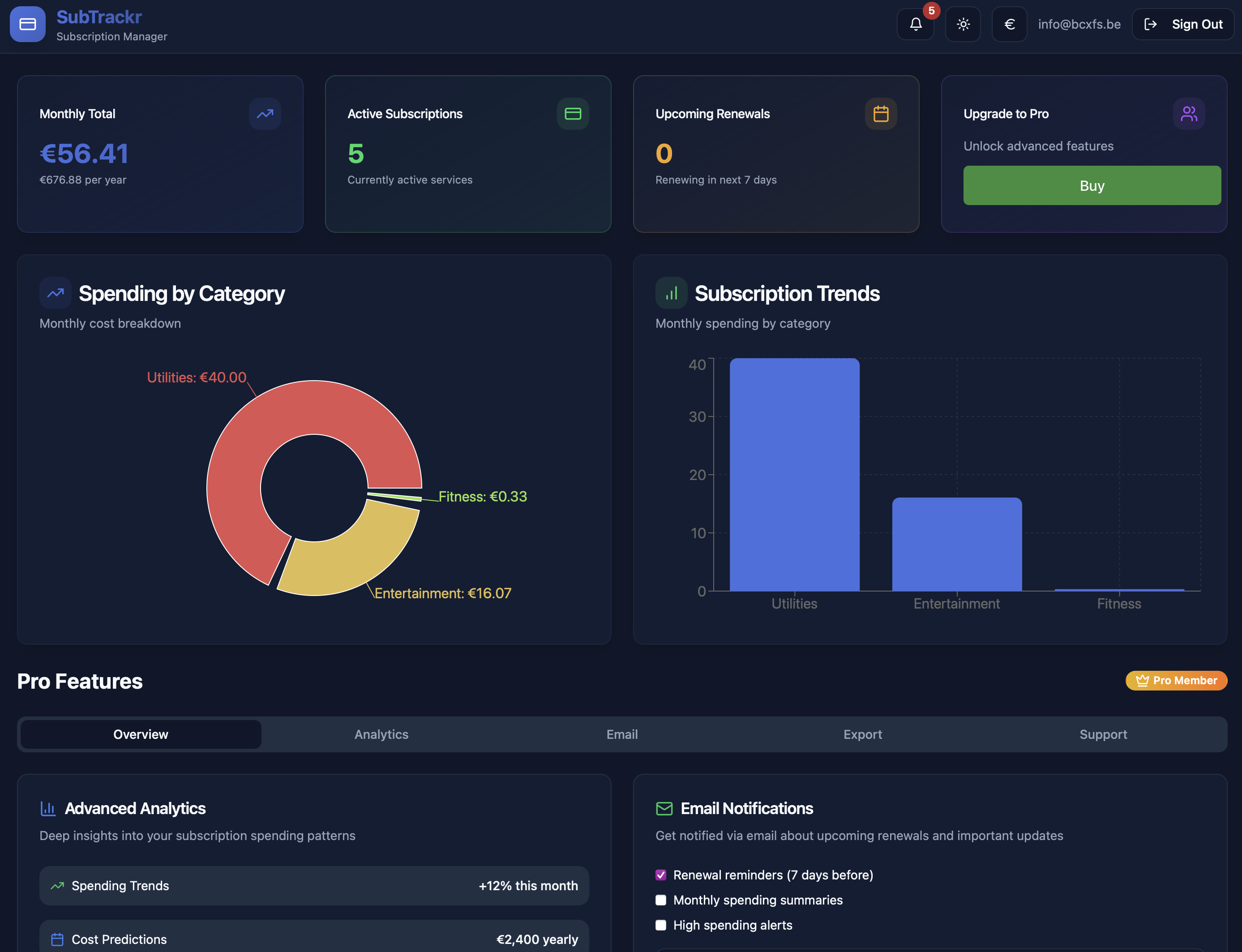The width and height of the screenshot is (1242, 952).
Task: Open the euro currency selector
Action: pos(1009,24)
